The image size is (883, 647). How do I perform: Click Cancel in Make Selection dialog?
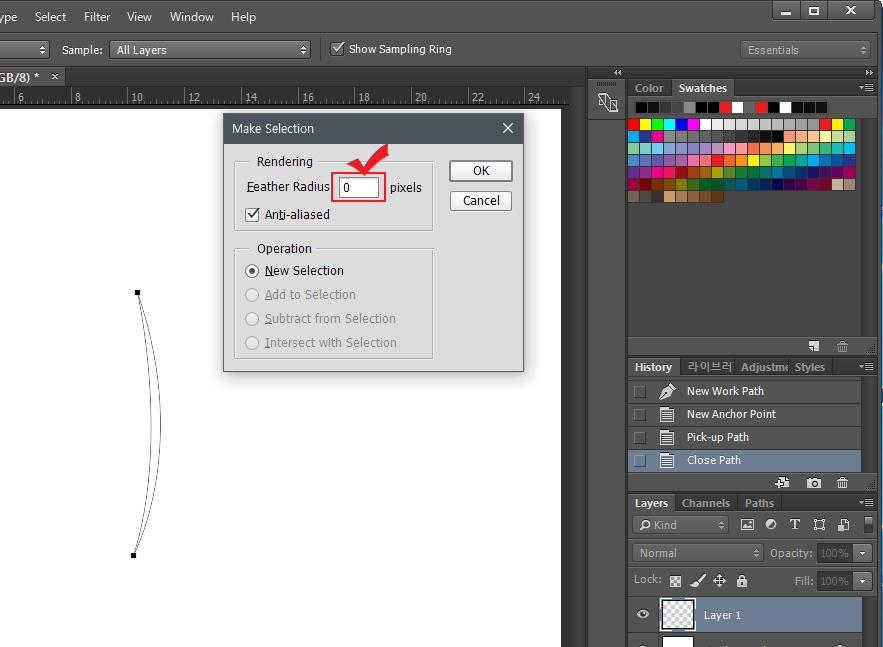(x=481, y=201)
